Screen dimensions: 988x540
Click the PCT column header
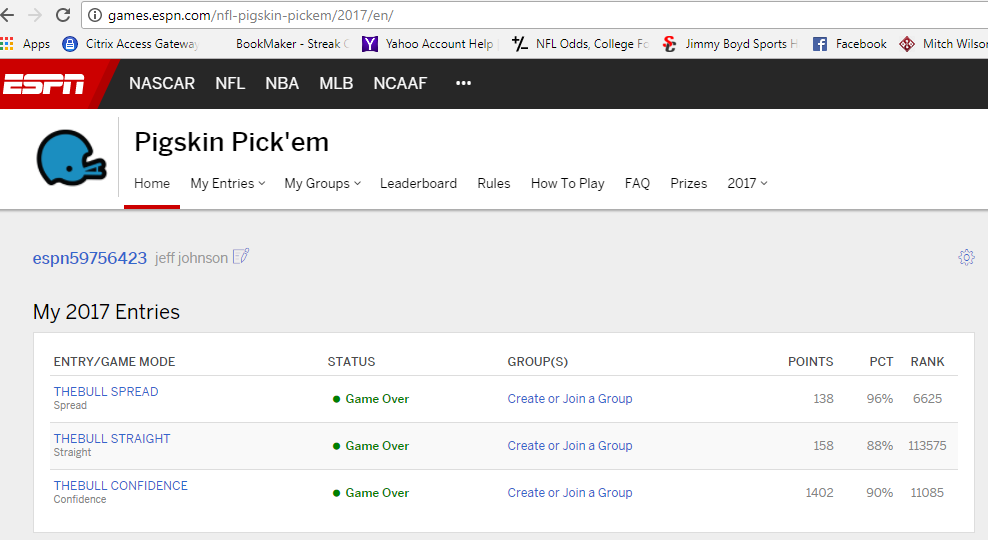pos(882,362)
